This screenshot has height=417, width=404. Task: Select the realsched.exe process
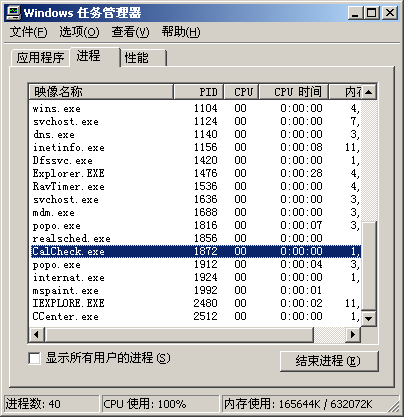pos(196,238)
